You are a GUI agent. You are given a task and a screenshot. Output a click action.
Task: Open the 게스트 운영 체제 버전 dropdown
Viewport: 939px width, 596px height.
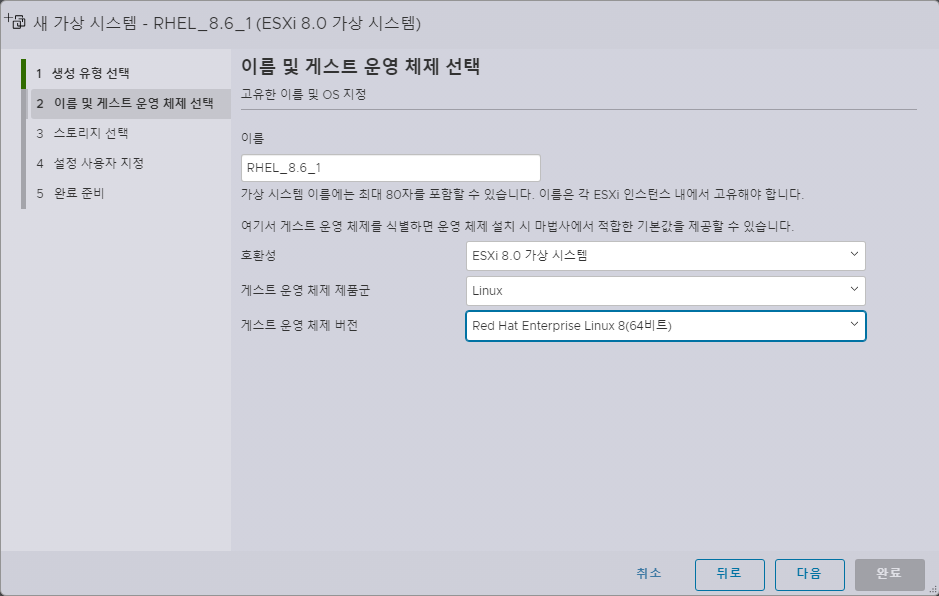pyautogui.click(x=665, y=326)
